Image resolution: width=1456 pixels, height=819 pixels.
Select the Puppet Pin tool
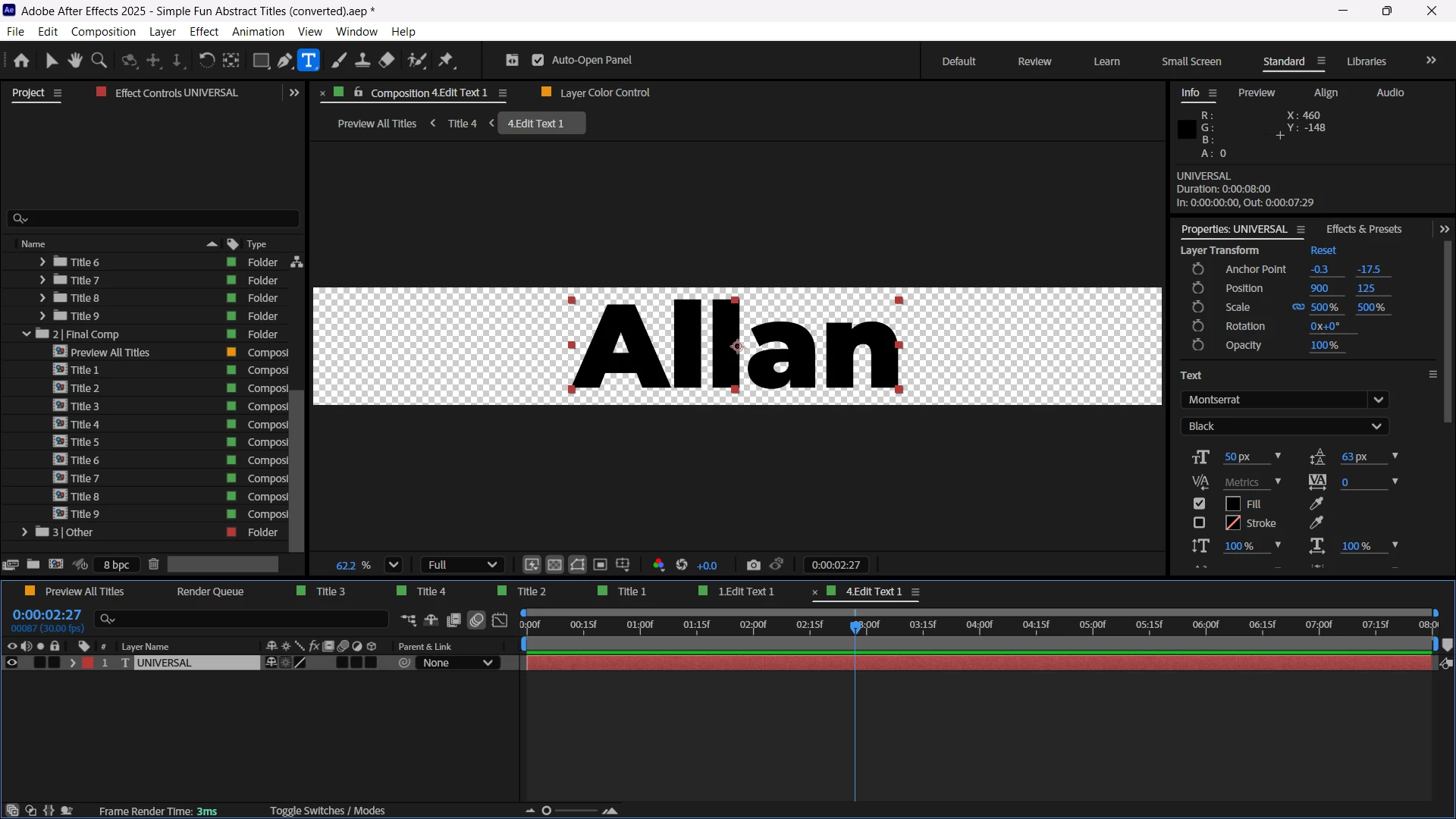coord(446,61)
